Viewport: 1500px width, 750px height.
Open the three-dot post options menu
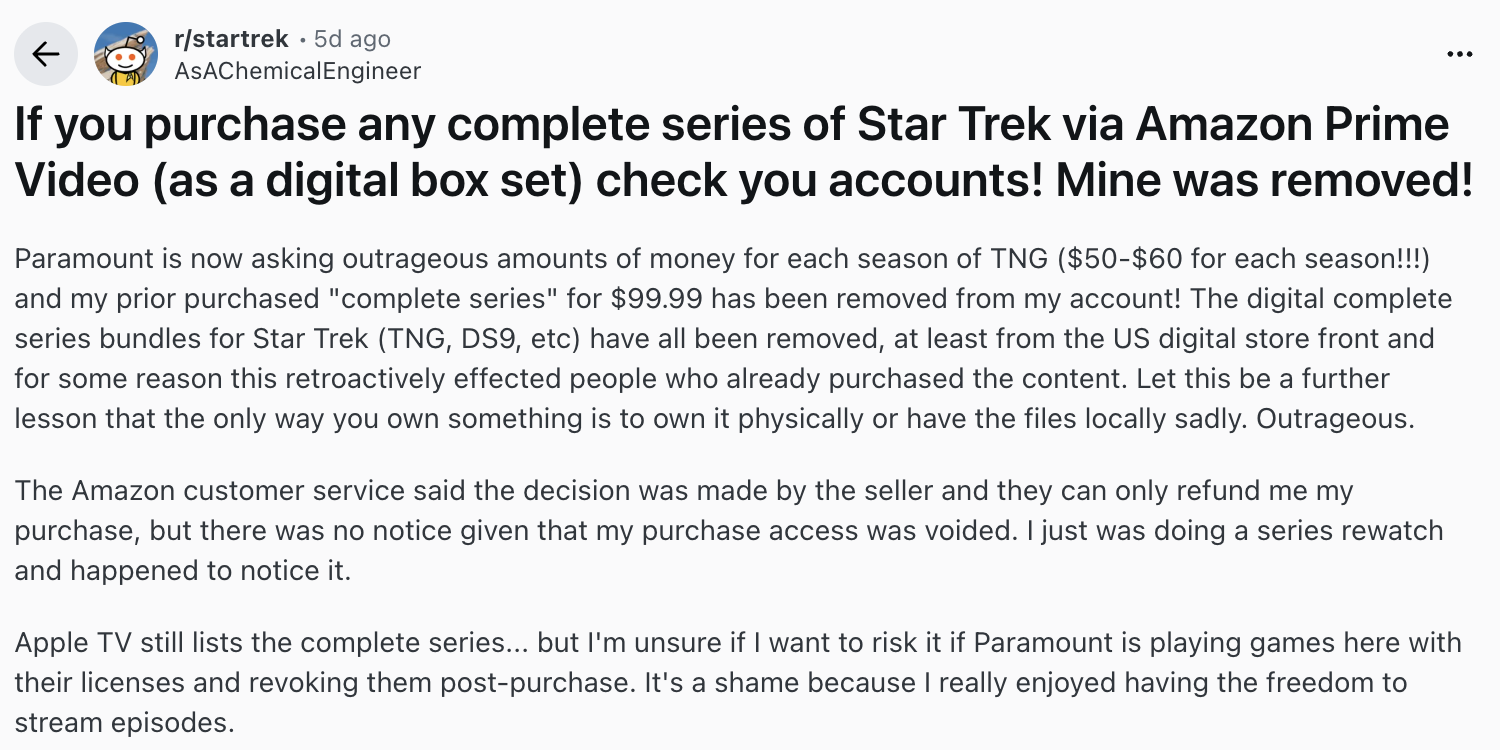(x=1459, y=54)
